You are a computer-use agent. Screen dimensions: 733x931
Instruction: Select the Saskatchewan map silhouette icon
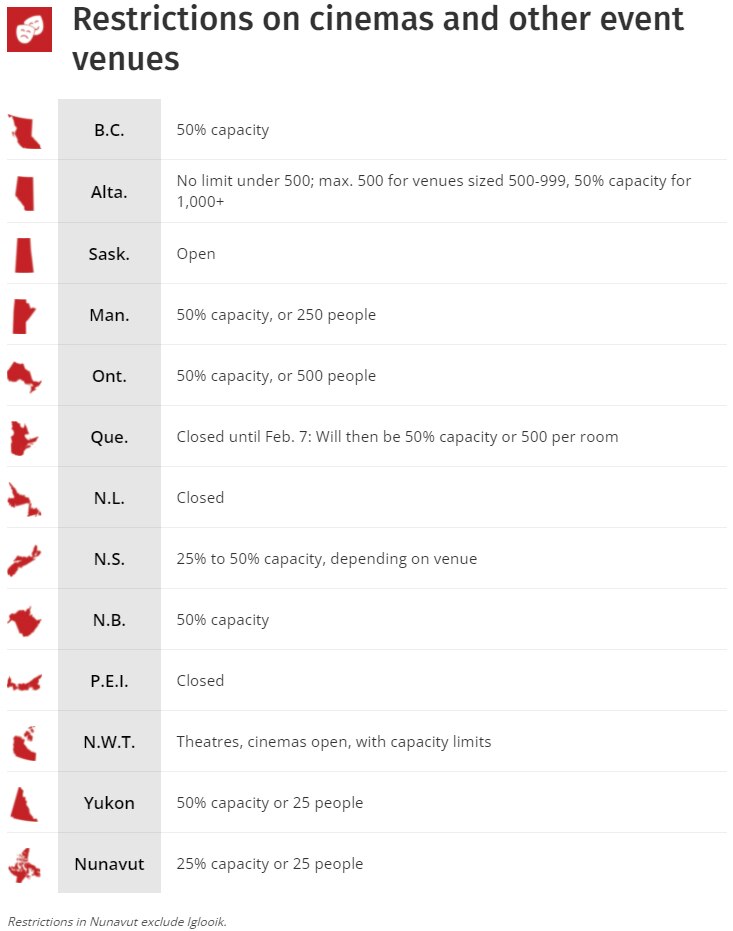click(x=24, y=254)
